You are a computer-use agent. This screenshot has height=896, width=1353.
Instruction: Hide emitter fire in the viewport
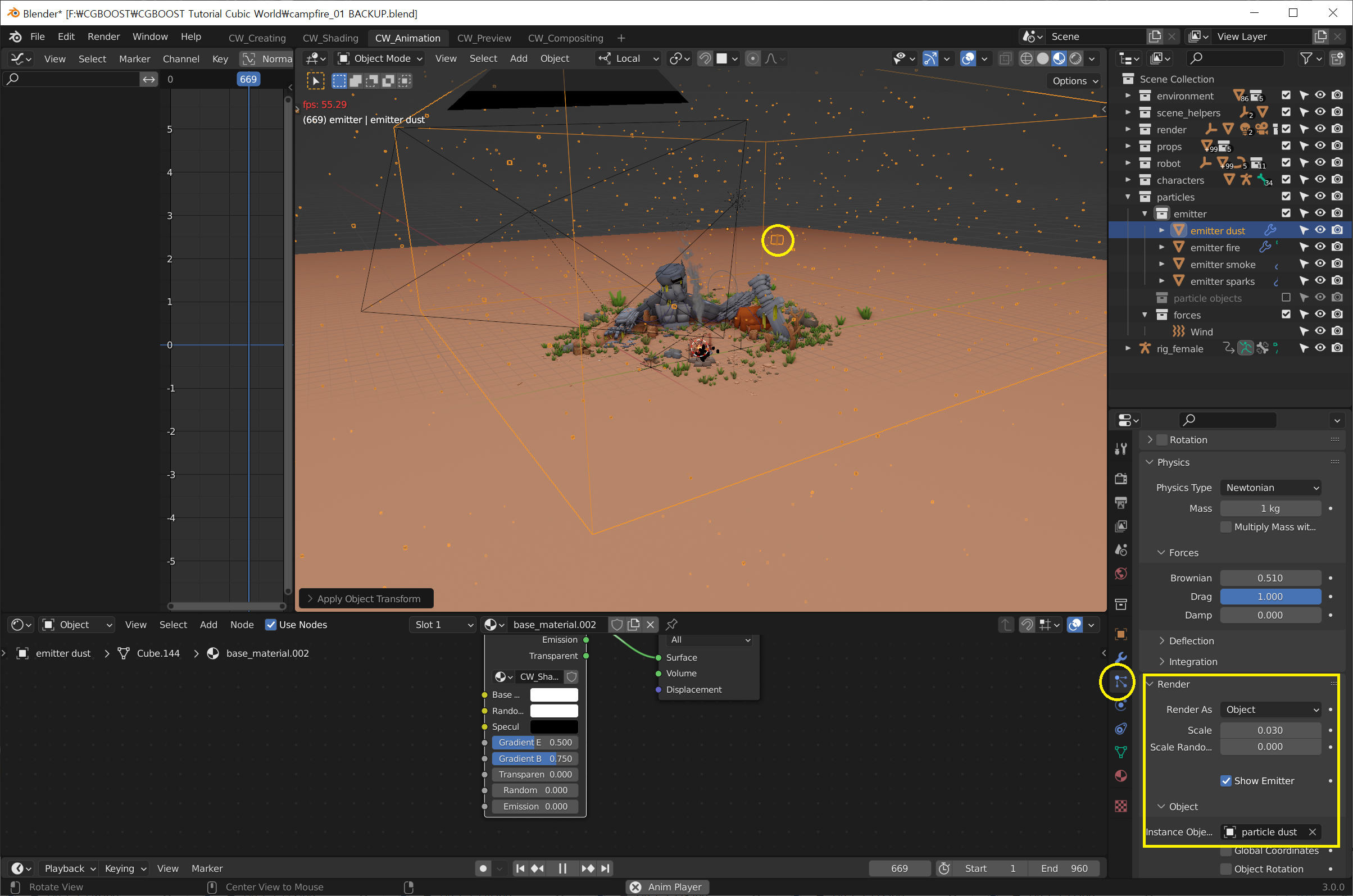[1320, 247]
